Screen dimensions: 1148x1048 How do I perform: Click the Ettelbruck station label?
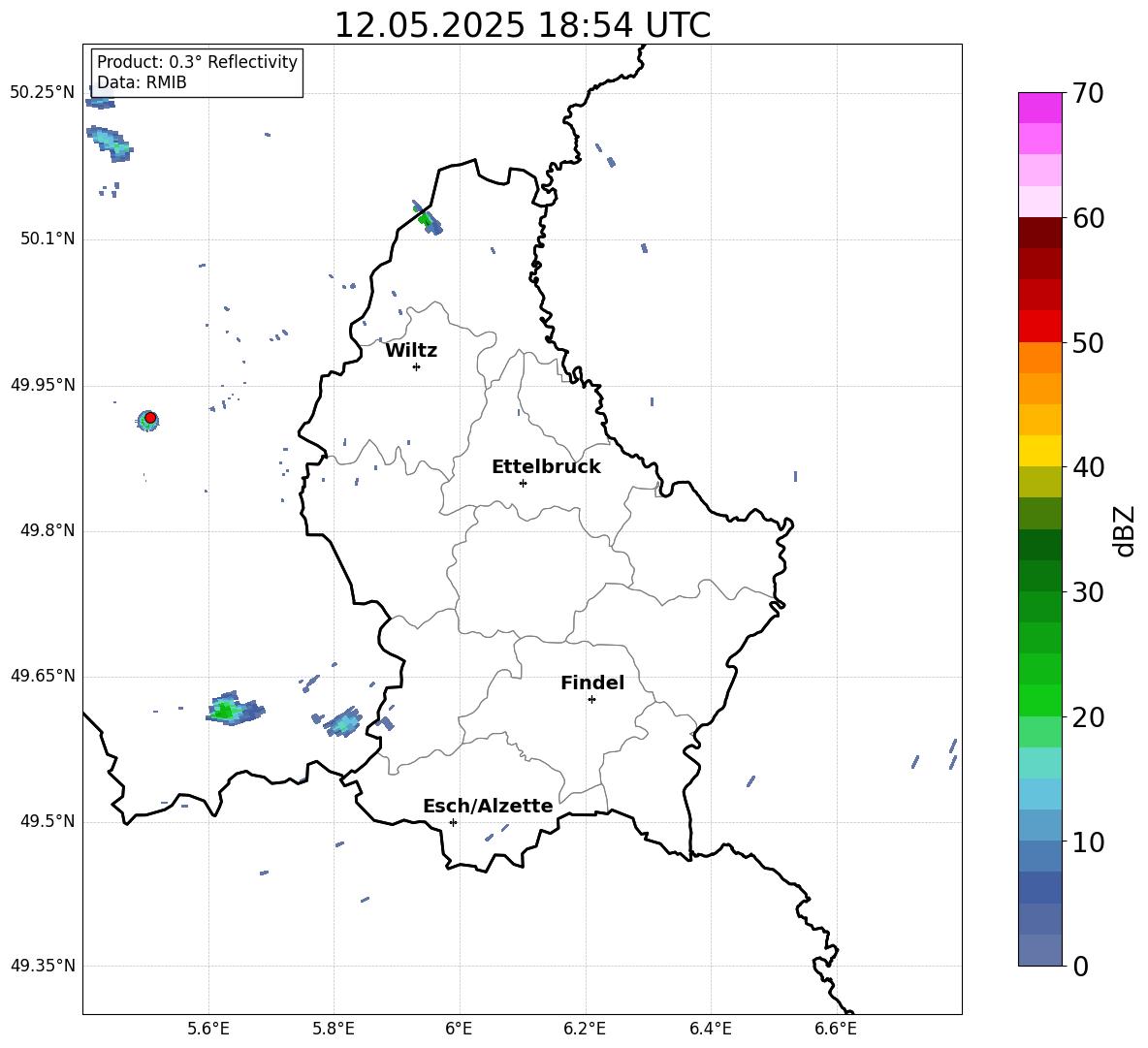pyautogui.click(x=546, y=467)
